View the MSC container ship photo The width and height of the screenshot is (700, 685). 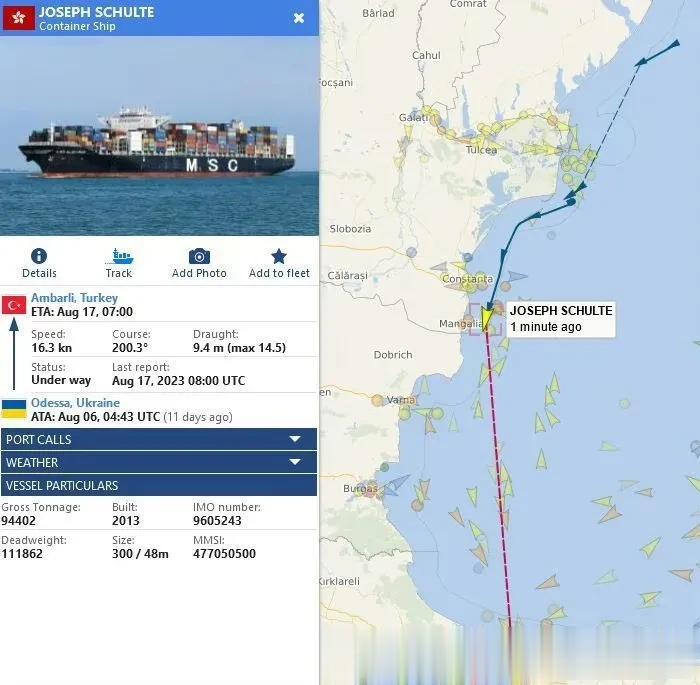coord(159,136)
